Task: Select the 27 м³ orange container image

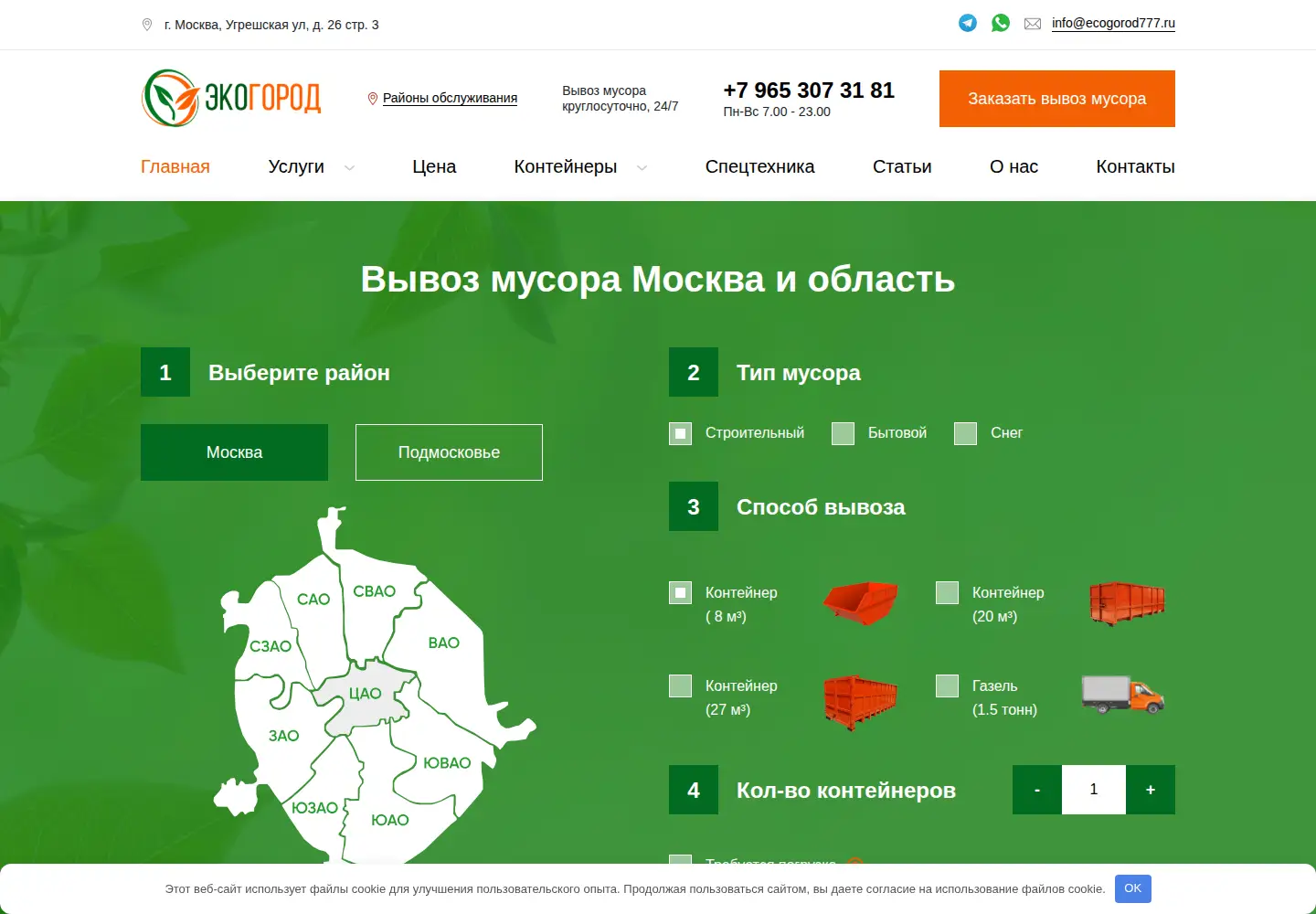Action: [x=861, y=702]
